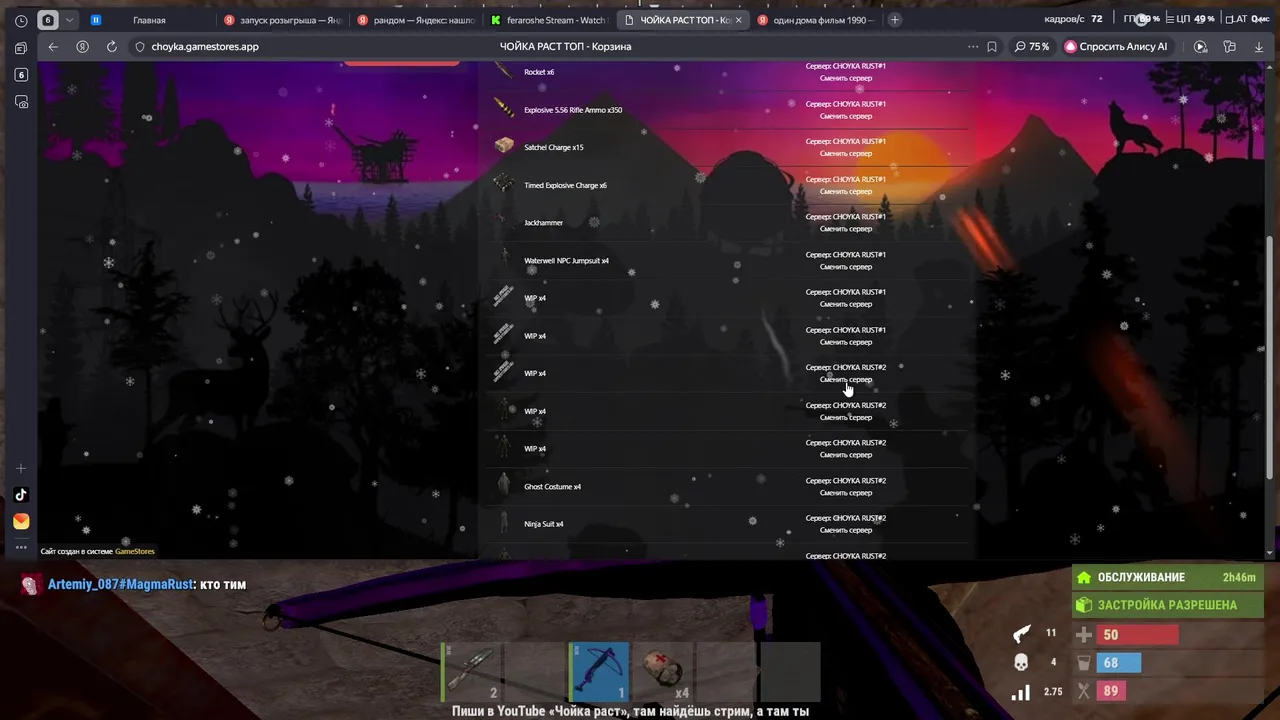Image resolution: width=1280 pixels, height=720 pixels.
Task: Select the Ninja Suit x4 text
Action: 544,524
